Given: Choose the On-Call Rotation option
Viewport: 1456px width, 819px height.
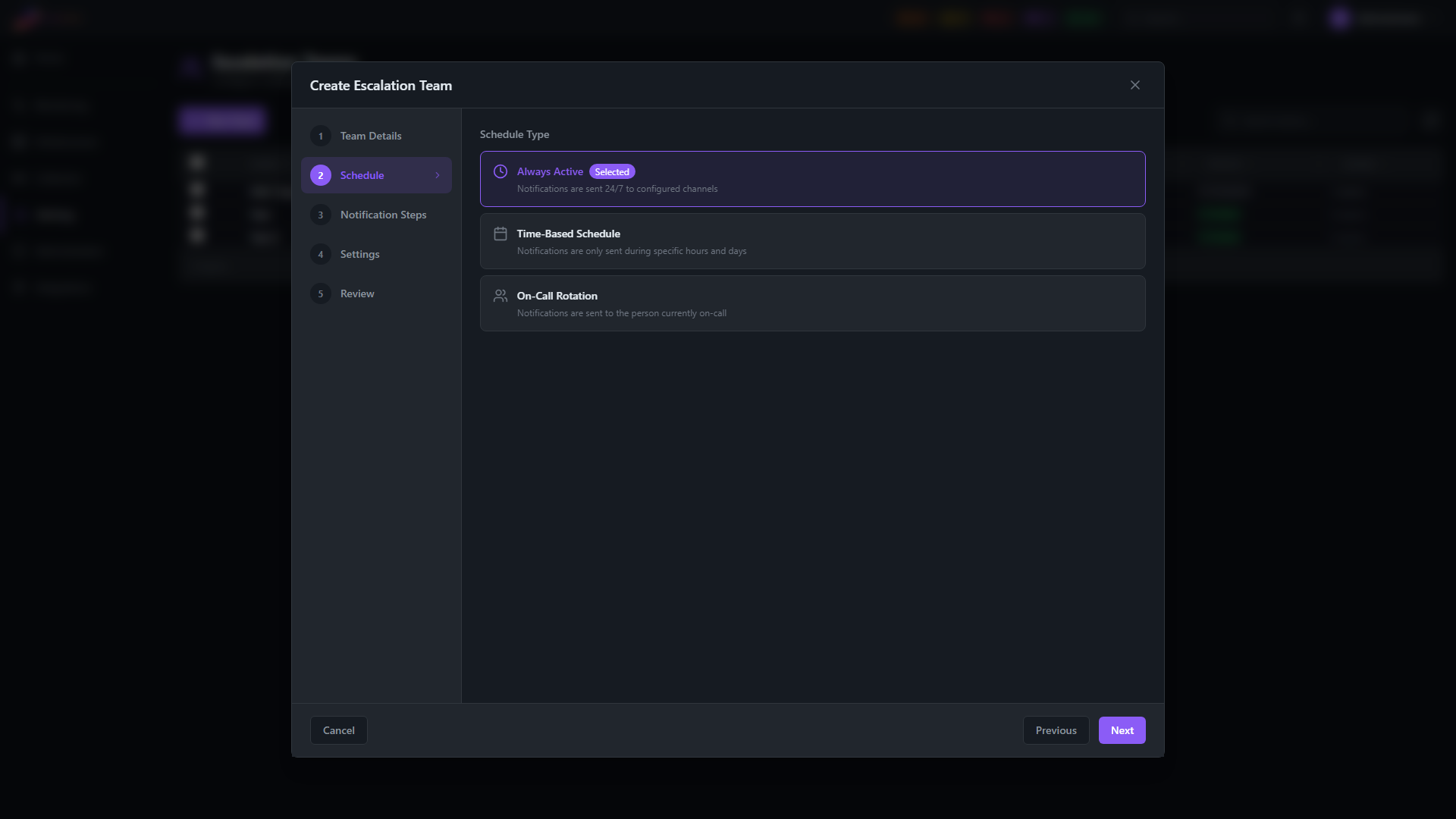Looking at the screenshot, I should [x=812, y=303].
